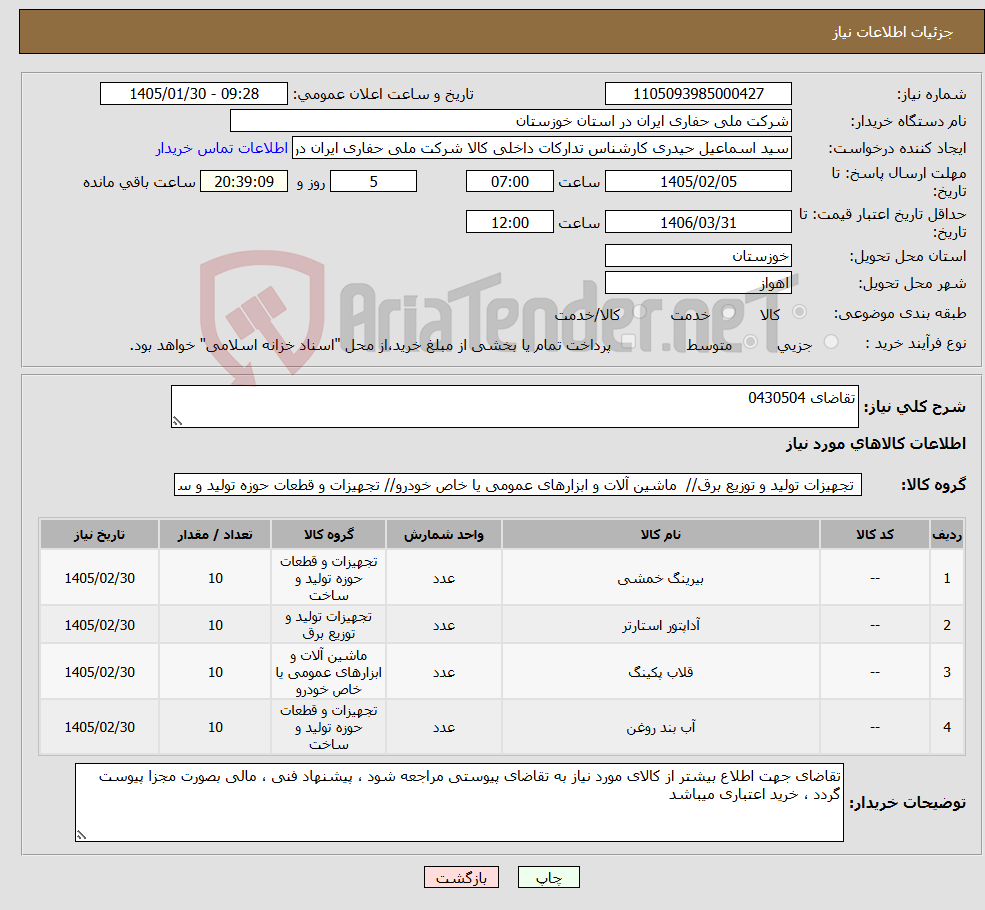This screenshot has width=985, height=910.
Task: Toggle the treasury bonds payment checkbox
Action: 627,342
